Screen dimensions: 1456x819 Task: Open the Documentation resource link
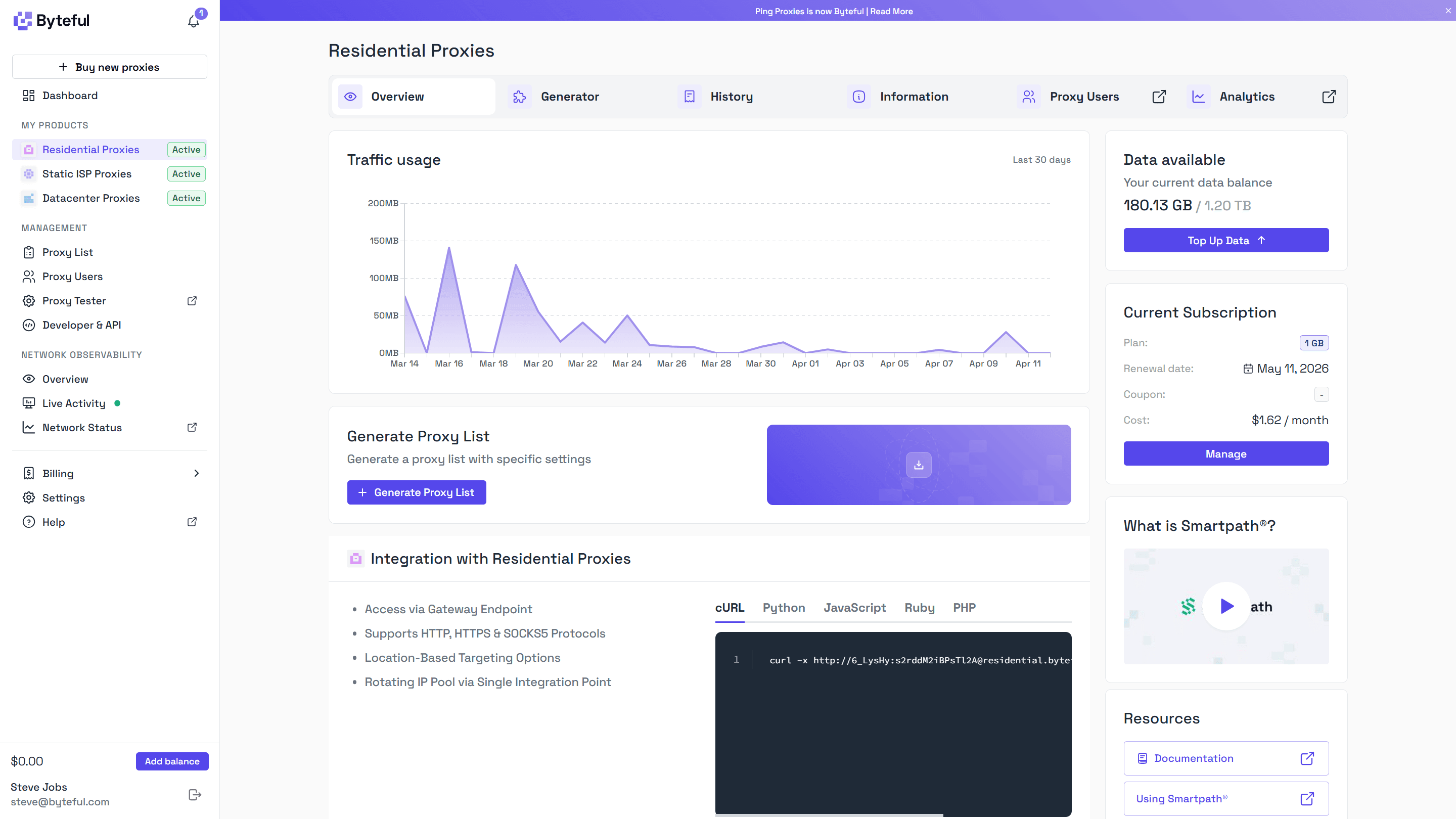(x=1226, y=758)
